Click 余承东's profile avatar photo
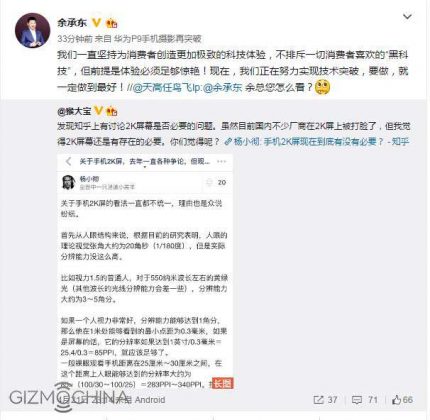Viewport: 430px width, 420px height. (32, 31)
